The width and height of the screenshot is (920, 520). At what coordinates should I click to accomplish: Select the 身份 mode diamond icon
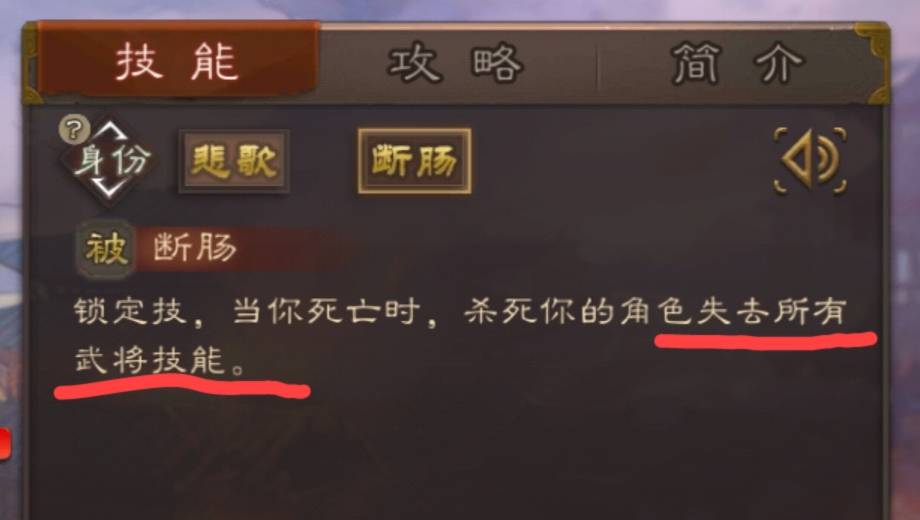point(110,160)
